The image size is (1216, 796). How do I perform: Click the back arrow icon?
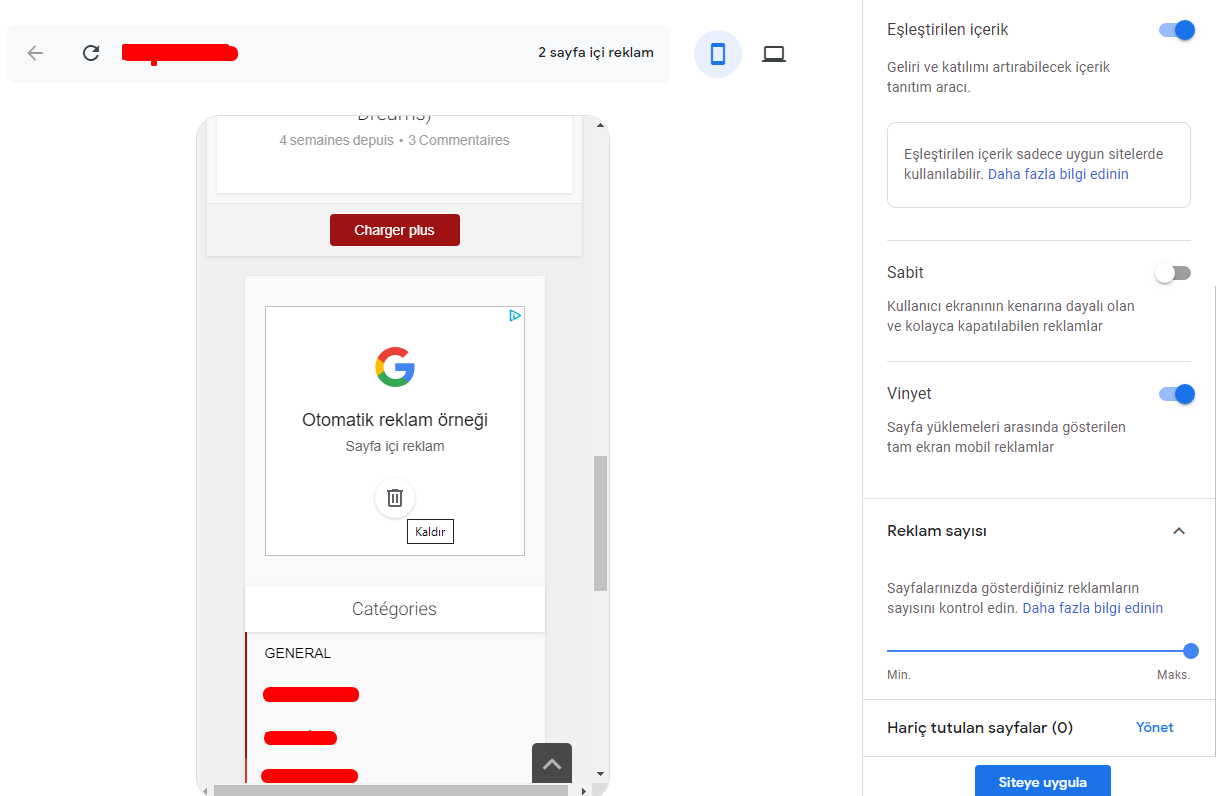[x=35, y=53]
